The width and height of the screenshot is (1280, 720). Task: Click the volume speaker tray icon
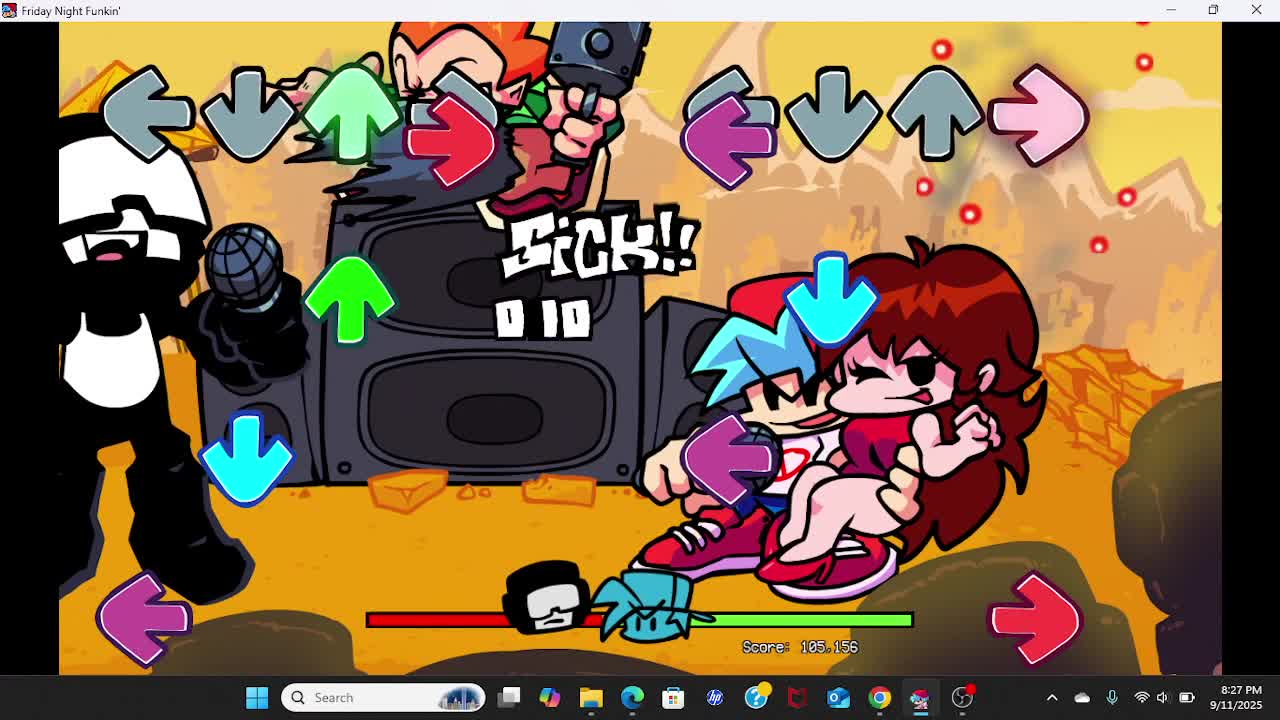click(x=1162, y=697)
